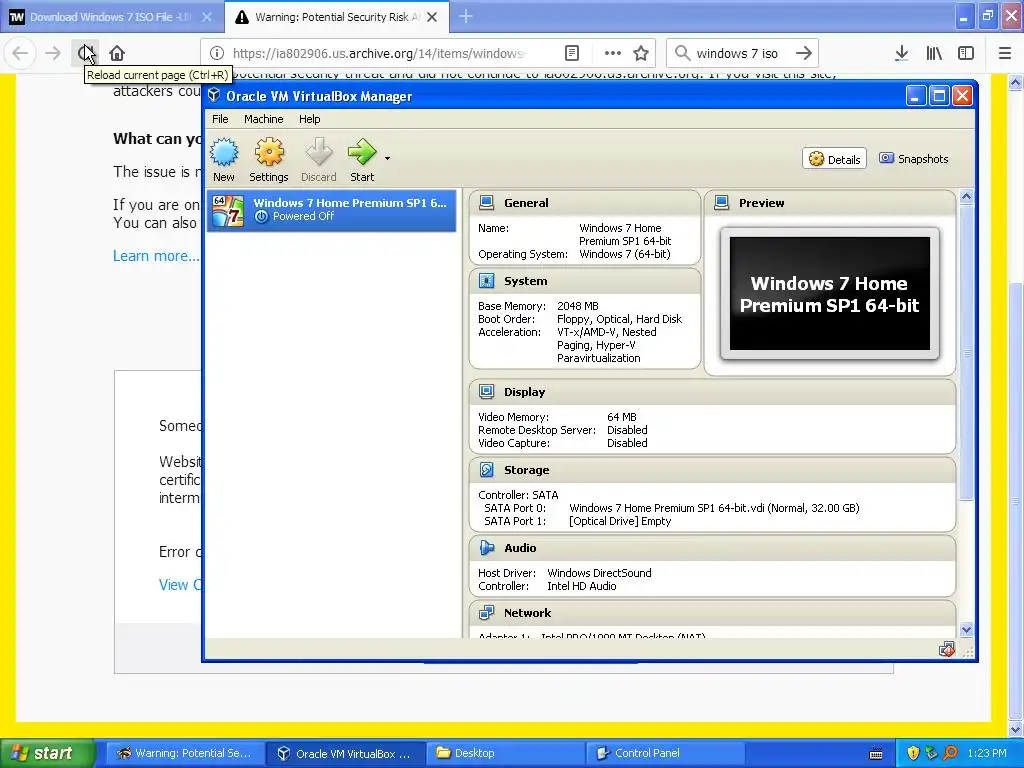Viewport: 1024px width, 768px height.
Task: Click the Display section monitor icon
Action: [487, 392]
